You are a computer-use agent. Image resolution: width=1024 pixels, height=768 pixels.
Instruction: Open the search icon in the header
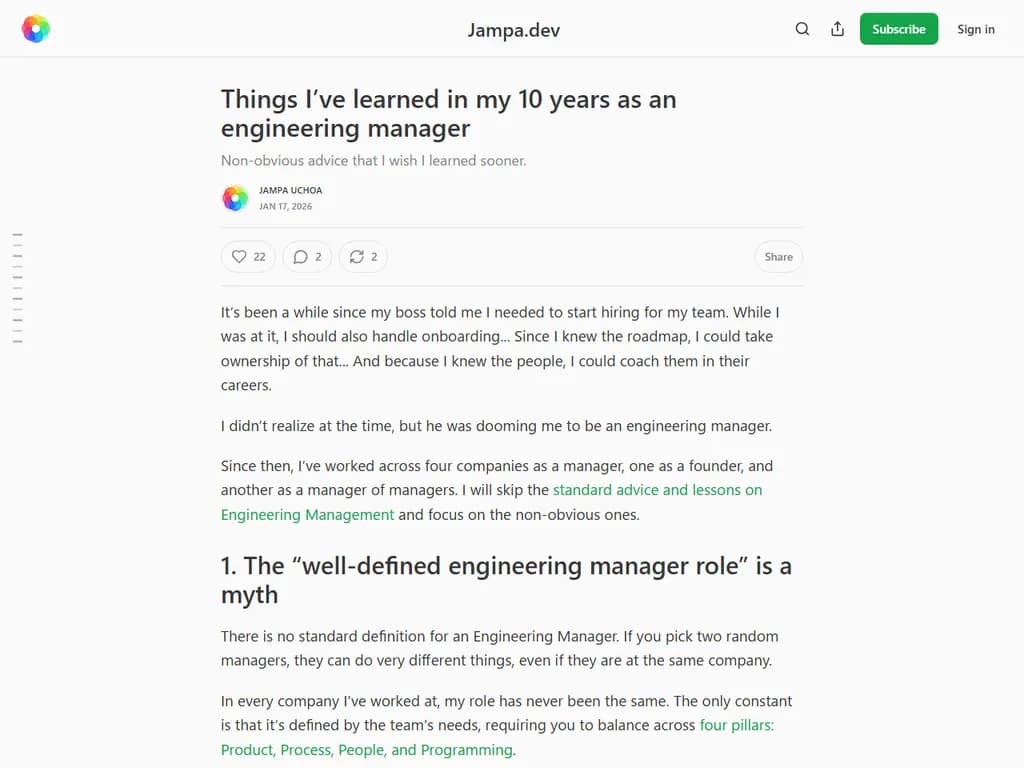tap(802, 29)
